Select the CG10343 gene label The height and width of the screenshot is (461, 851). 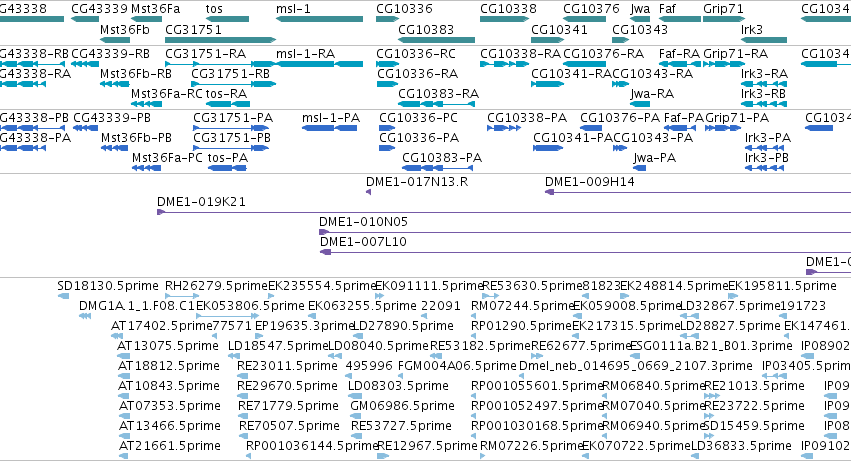click(640, 29)
